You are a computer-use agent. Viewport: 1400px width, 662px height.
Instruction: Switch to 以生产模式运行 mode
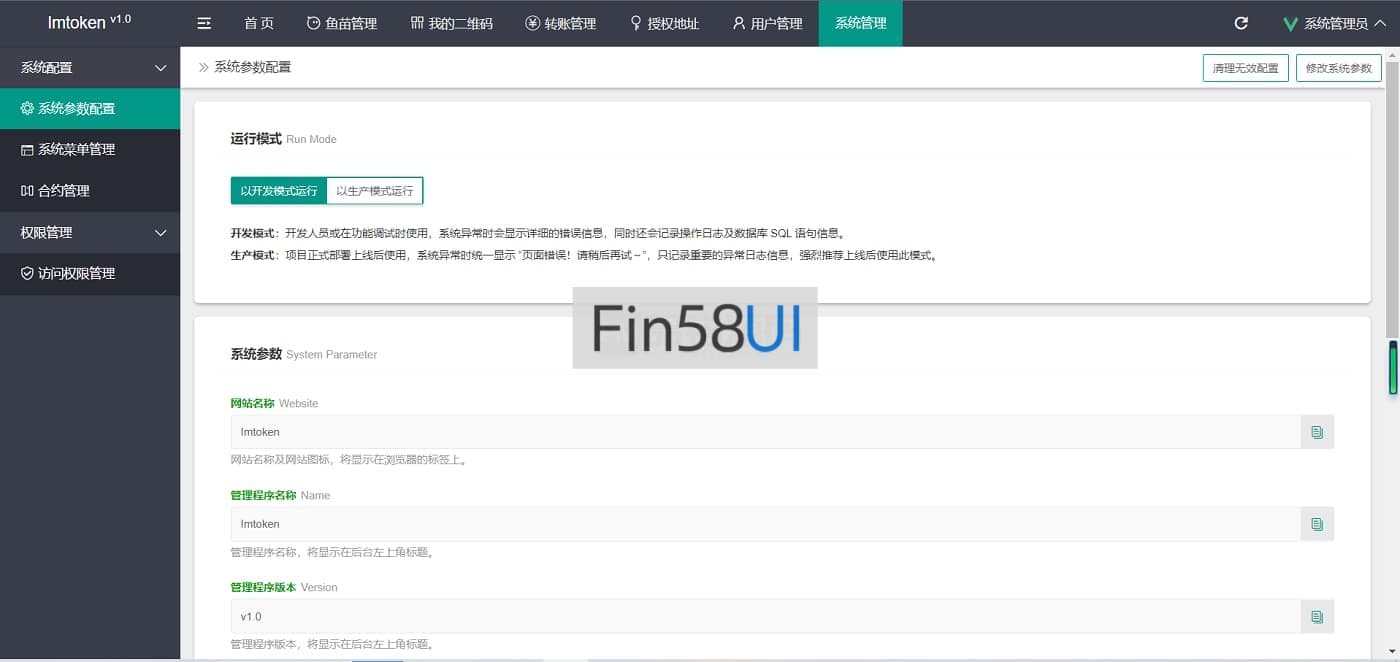coord(375,190)
